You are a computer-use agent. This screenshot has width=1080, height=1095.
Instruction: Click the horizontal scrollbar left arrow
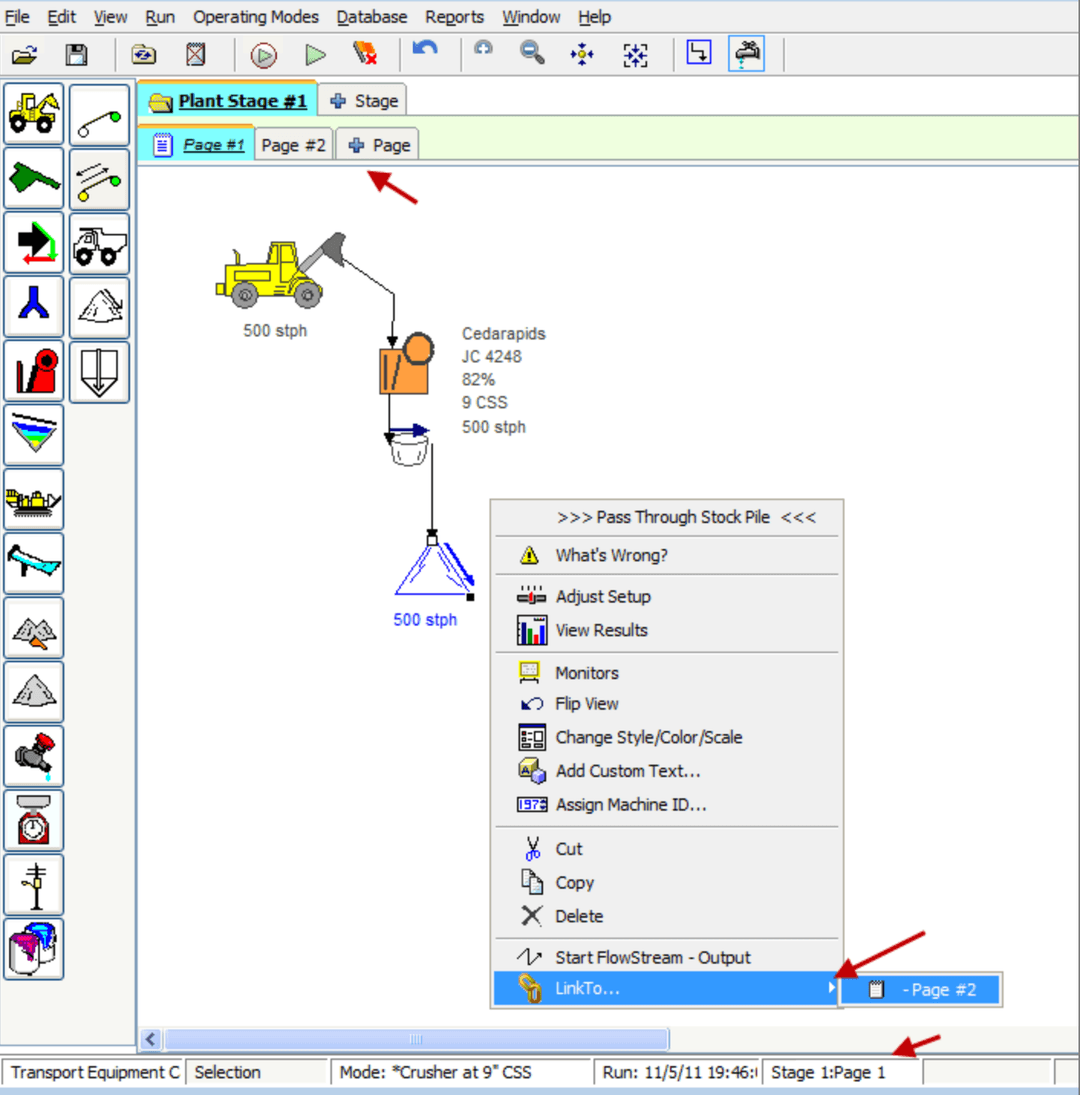click(152, 1039)
